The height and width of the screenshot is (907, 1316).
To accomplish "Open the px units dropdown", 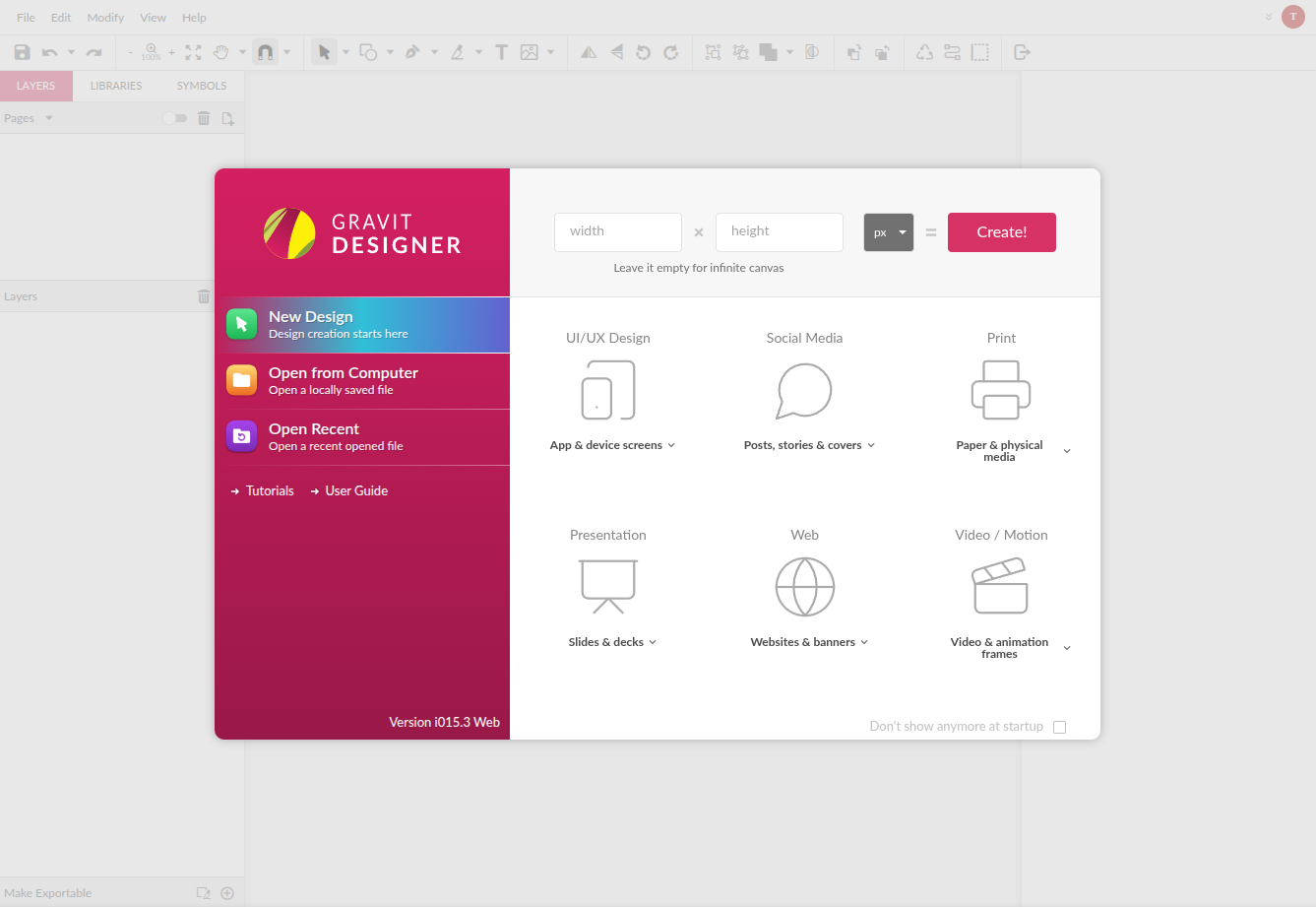I will (x=889, y=232).
